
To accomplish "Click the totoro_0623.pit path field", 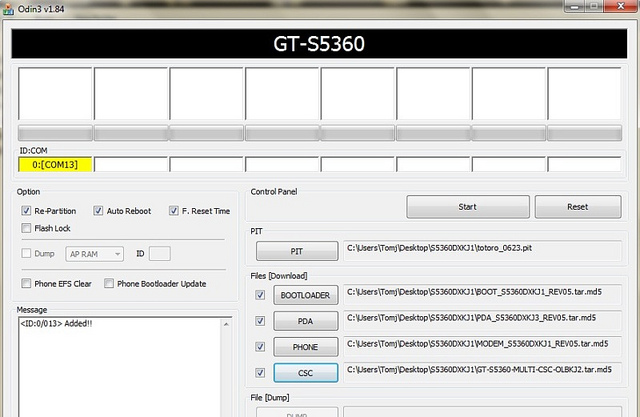I will (482, 251).
